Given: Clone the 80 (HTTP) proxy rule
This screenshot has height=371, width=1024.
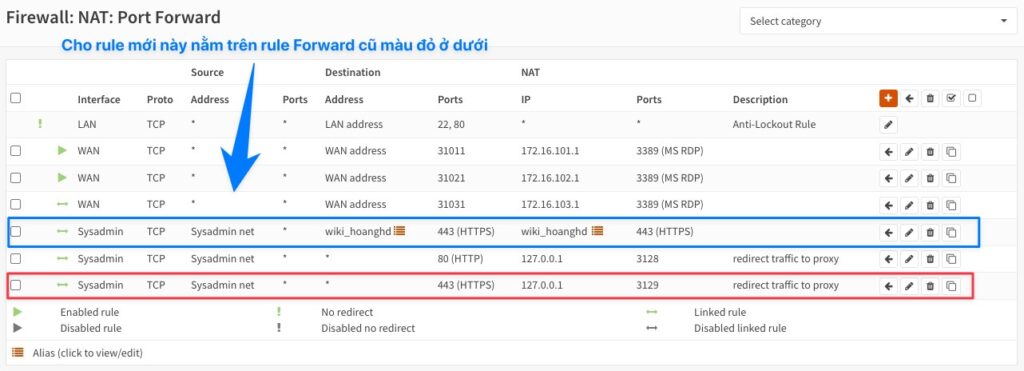Looking at the screenshot, I should click(952, 259).
